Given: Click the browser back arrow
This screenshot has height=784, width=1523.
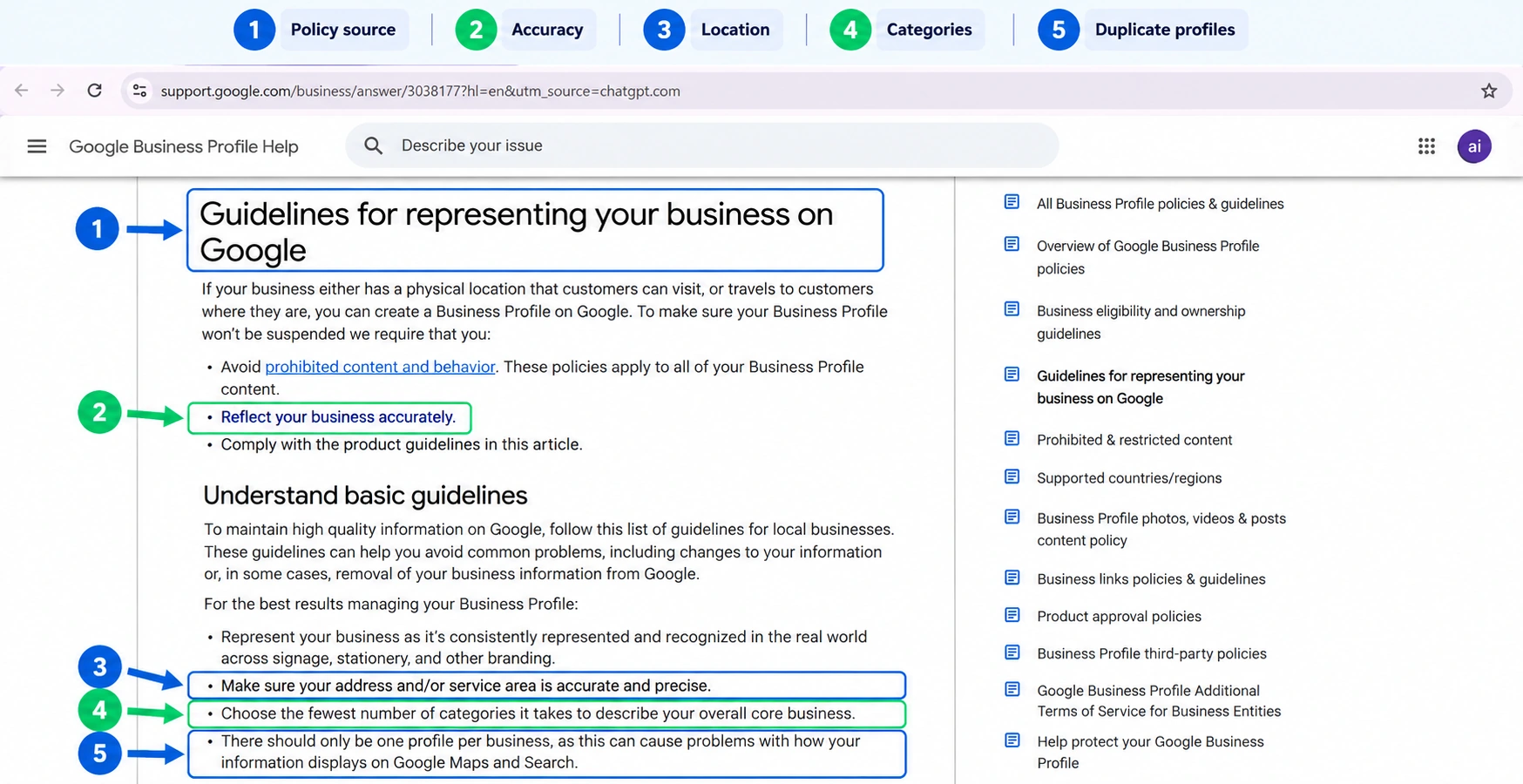Looking at the screenshot, I should click(x=22, y=91).
